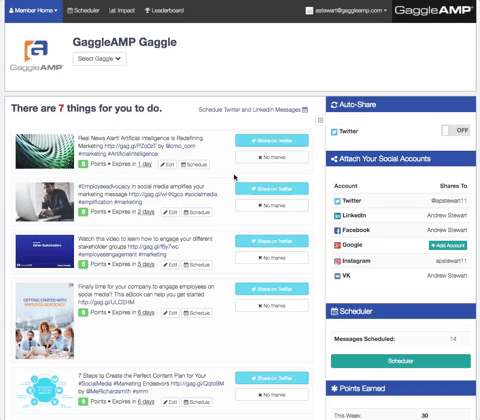
Task: Share the eBook post on Twitter
Action: (272, 289)
